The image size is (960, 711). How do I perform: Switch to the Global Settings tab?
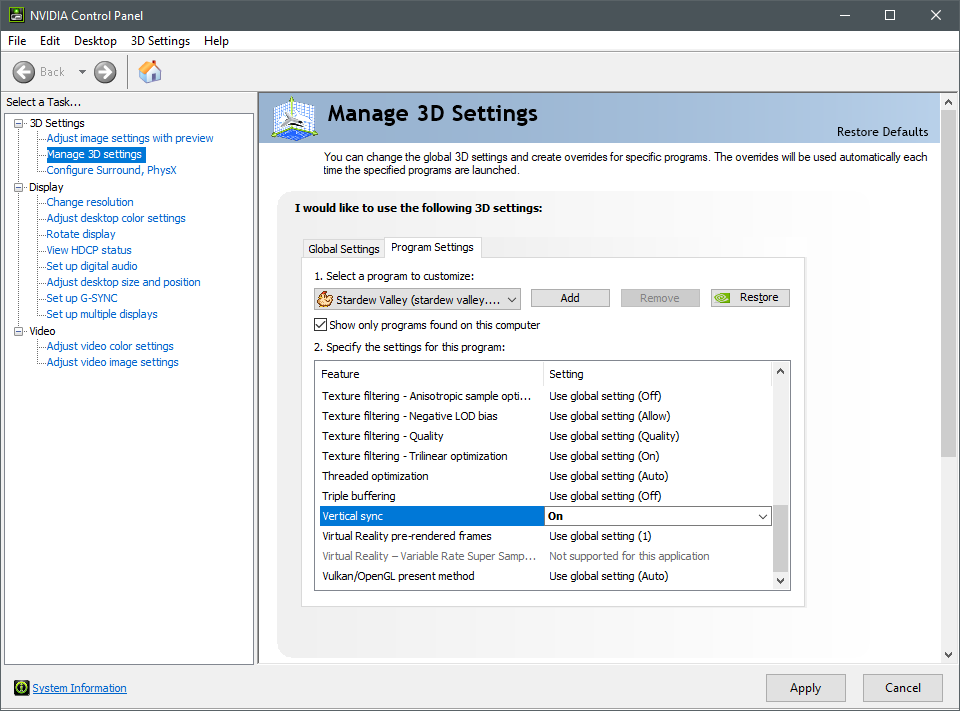(343, 249)
